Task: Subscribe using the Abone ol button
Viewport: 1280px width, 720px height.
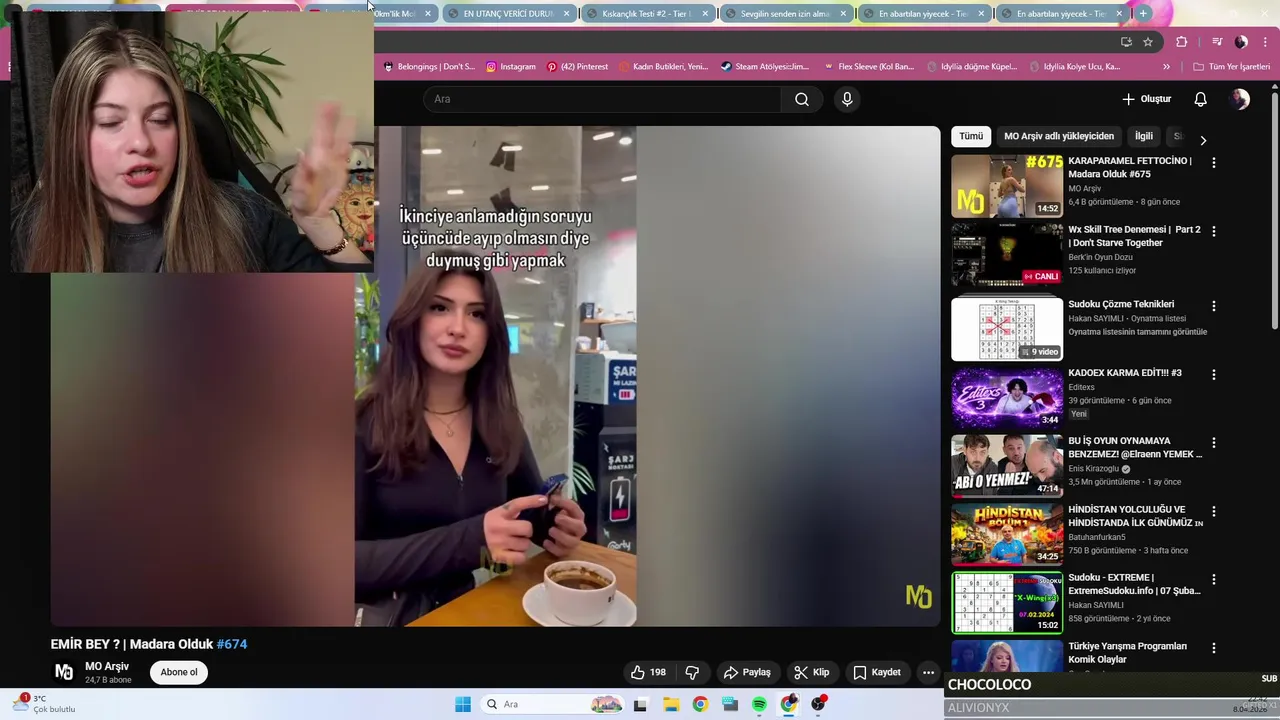Action: click(x=179, y=672)
